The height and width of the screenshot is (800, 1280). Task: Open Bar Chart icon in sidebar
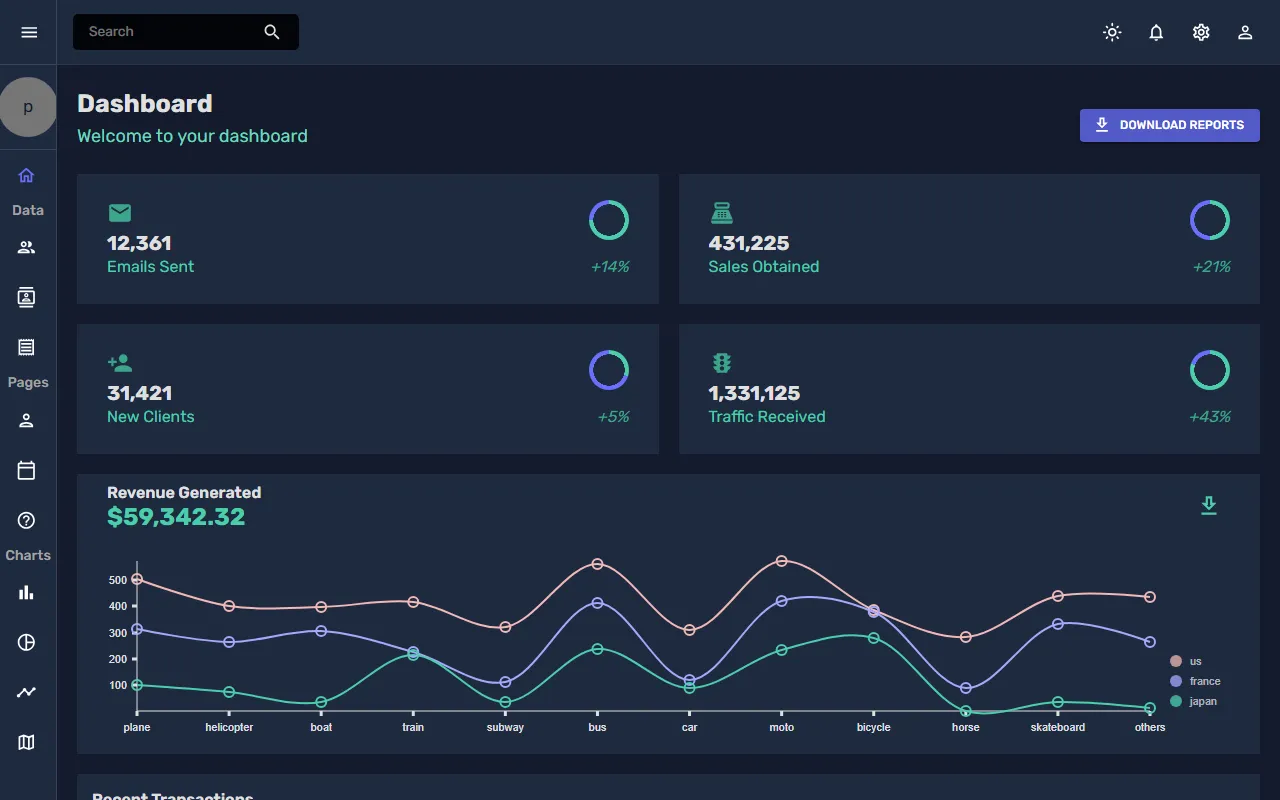point(27,593)
